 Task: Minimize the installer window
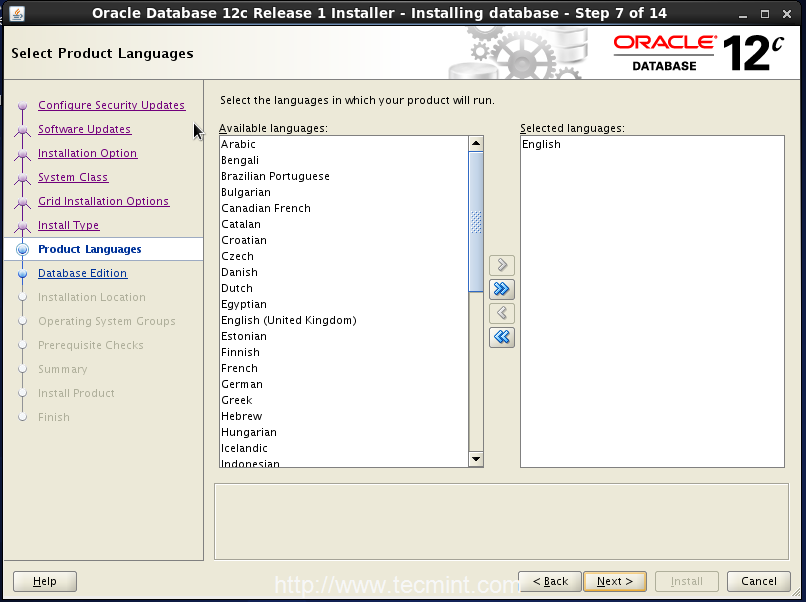[743, 15]
